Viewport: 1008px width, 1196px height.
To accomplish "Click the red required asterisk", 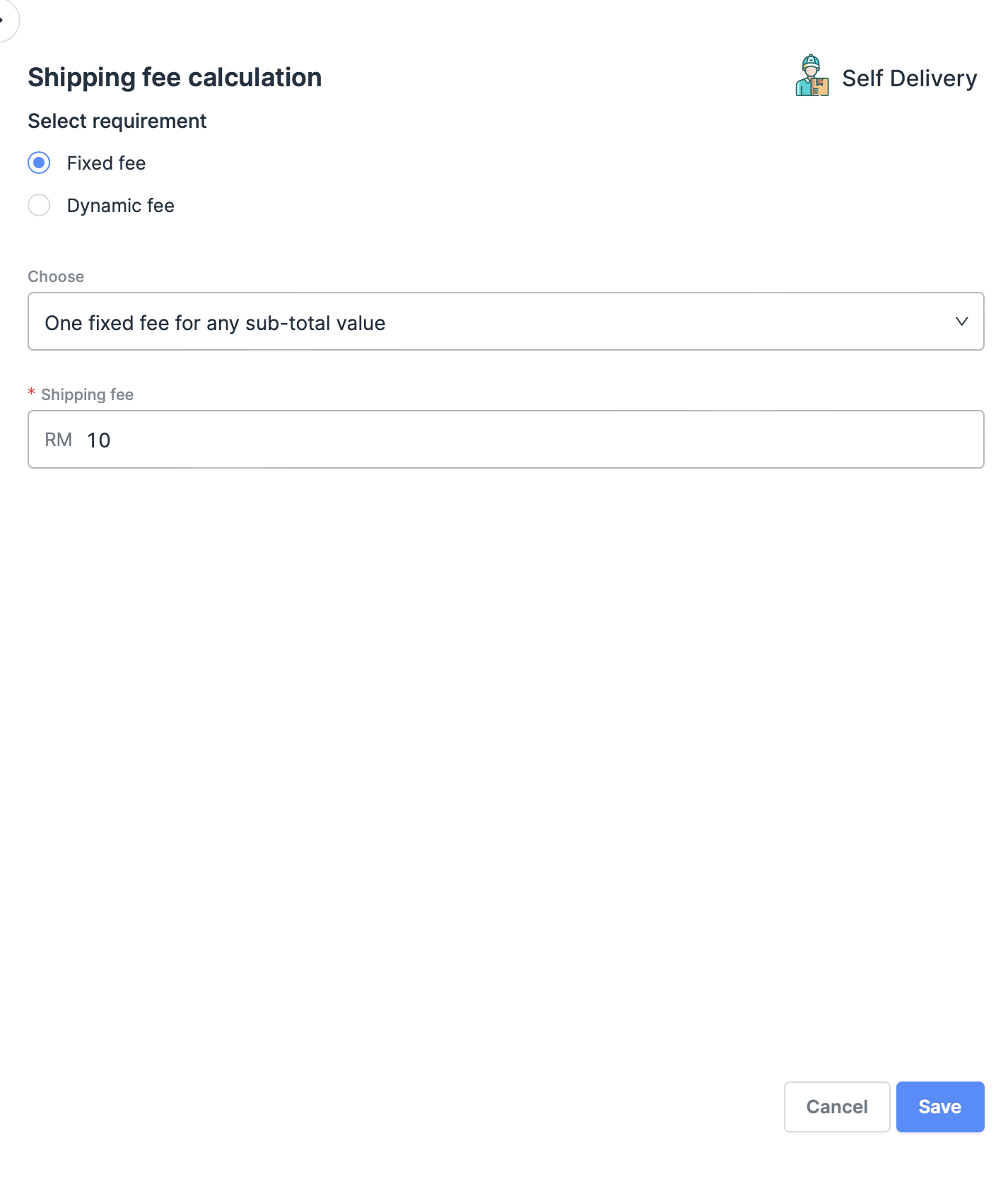I will pos(32,393).
